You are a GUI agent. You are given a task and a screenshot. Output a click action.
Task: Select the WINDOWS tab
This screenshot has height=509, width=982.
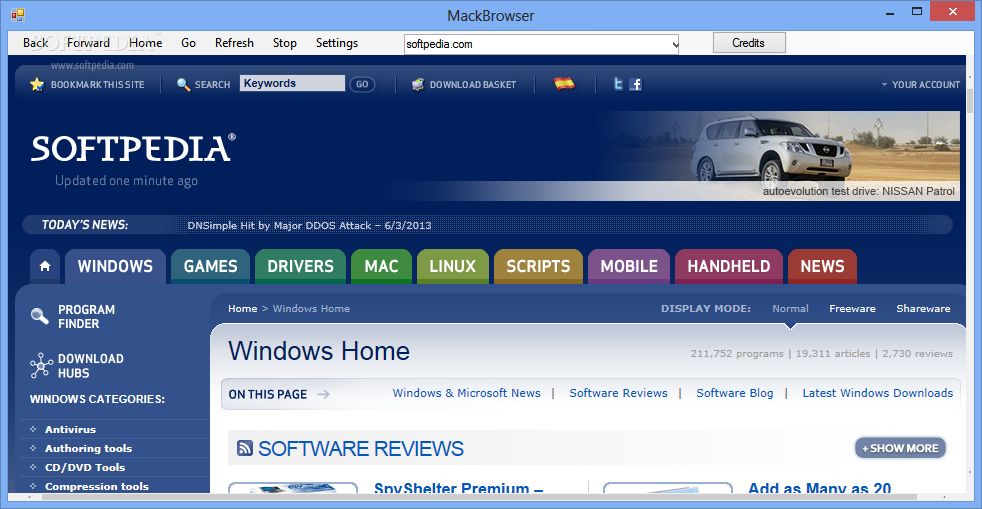pos(115,266)
